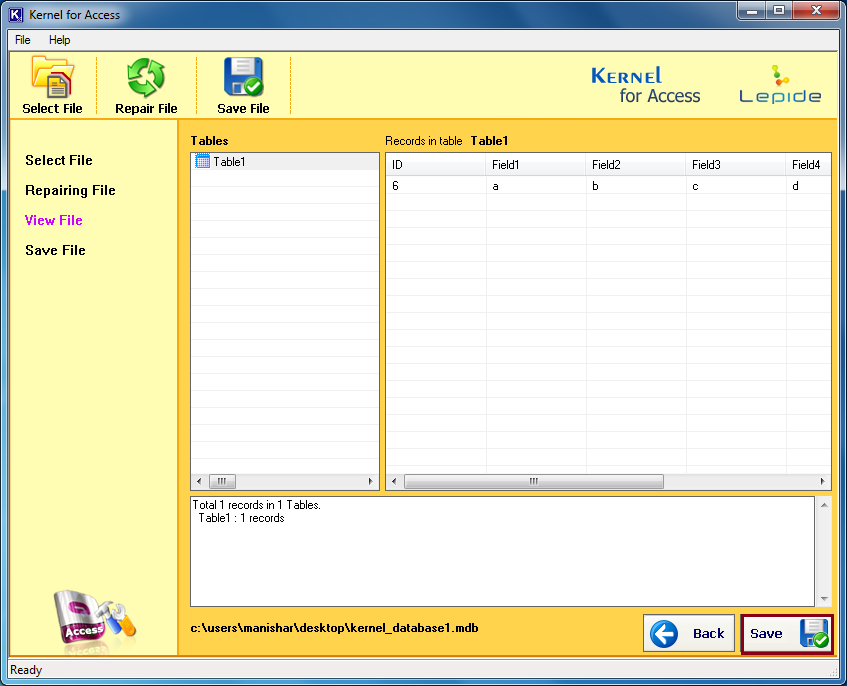Click the Repair File toolbar icon
This screenshot has height=686, width=847.
click(x=146, y=85)
